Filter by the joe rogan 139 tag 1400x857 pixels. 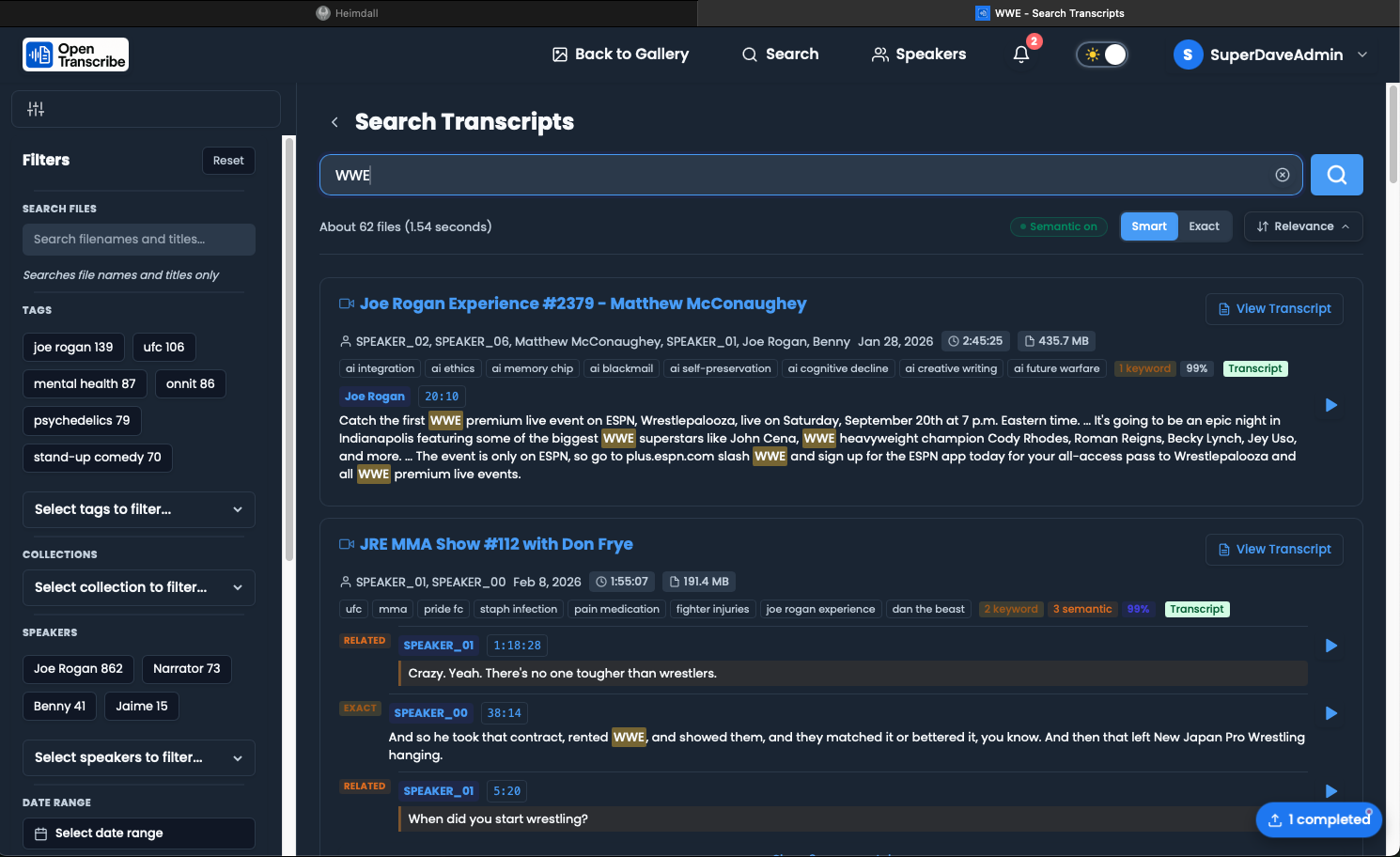point(73,347)
